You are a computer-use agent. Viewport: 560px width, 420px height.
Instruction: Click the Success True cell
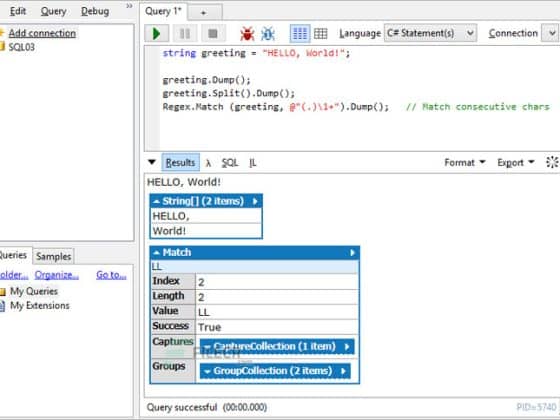tap(277, 327)
